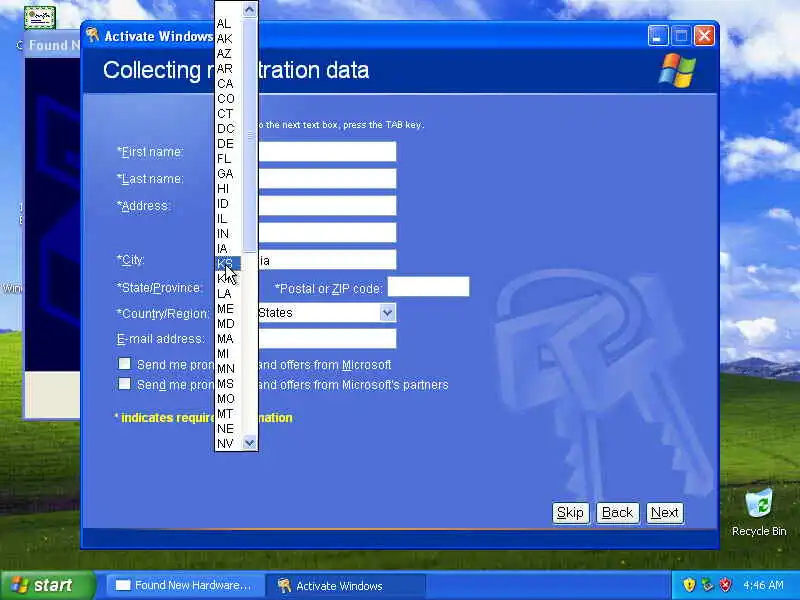Pick MN in the state list
This screenshot has width=800, height=600.
228,369
